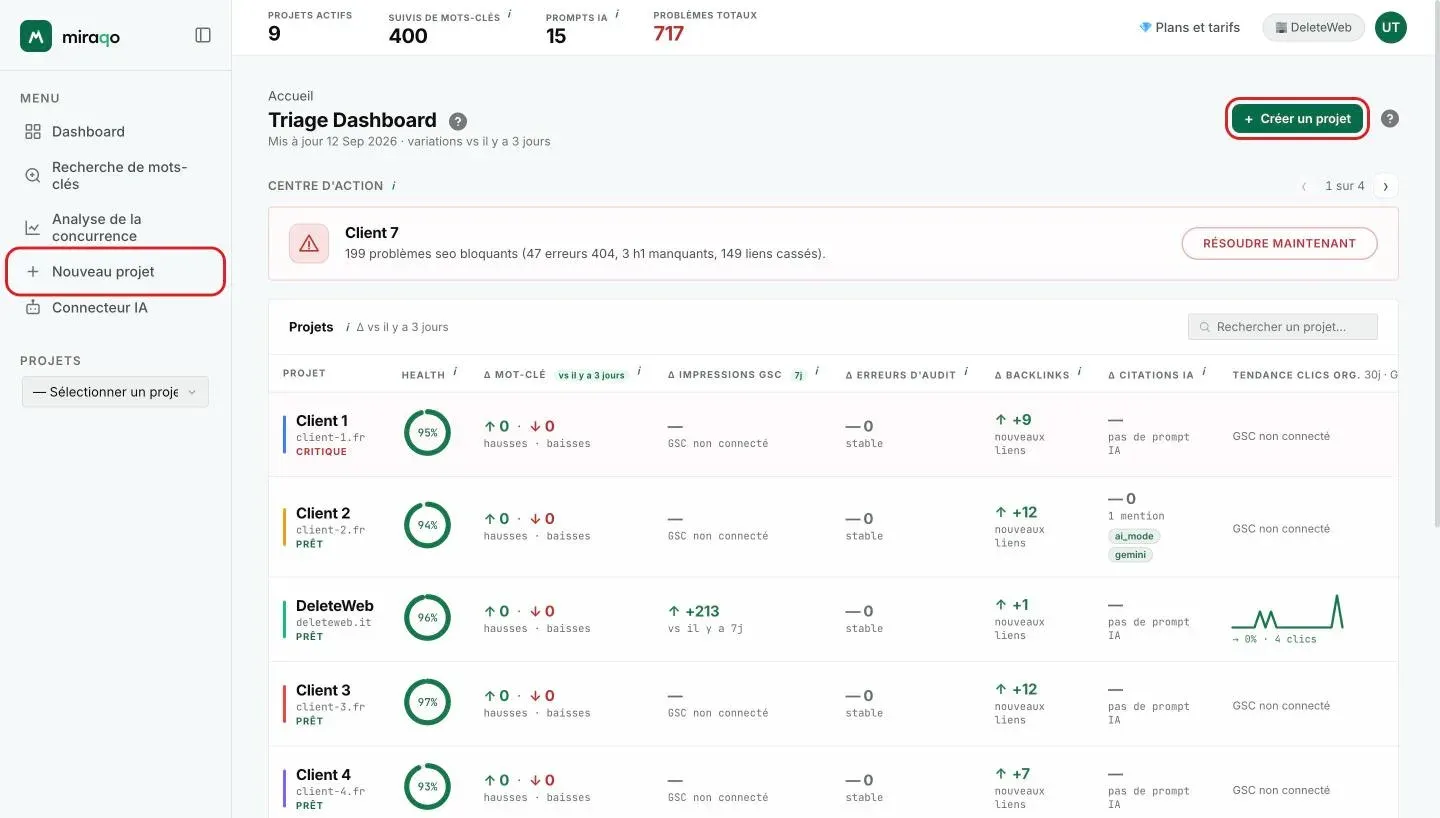Go to Analyse de la concurrence

tap(116, 228)
